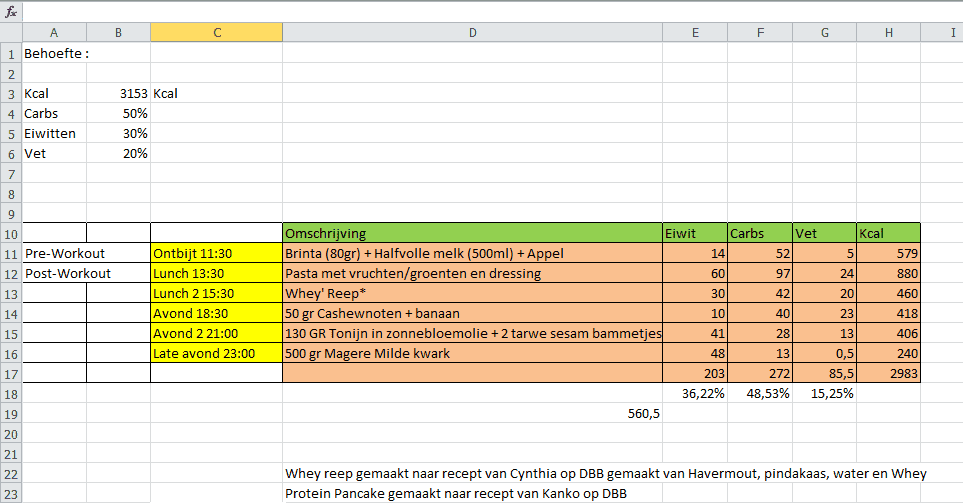Select the cell containing 3153
The image size is (963, 503).
[118, 93]
